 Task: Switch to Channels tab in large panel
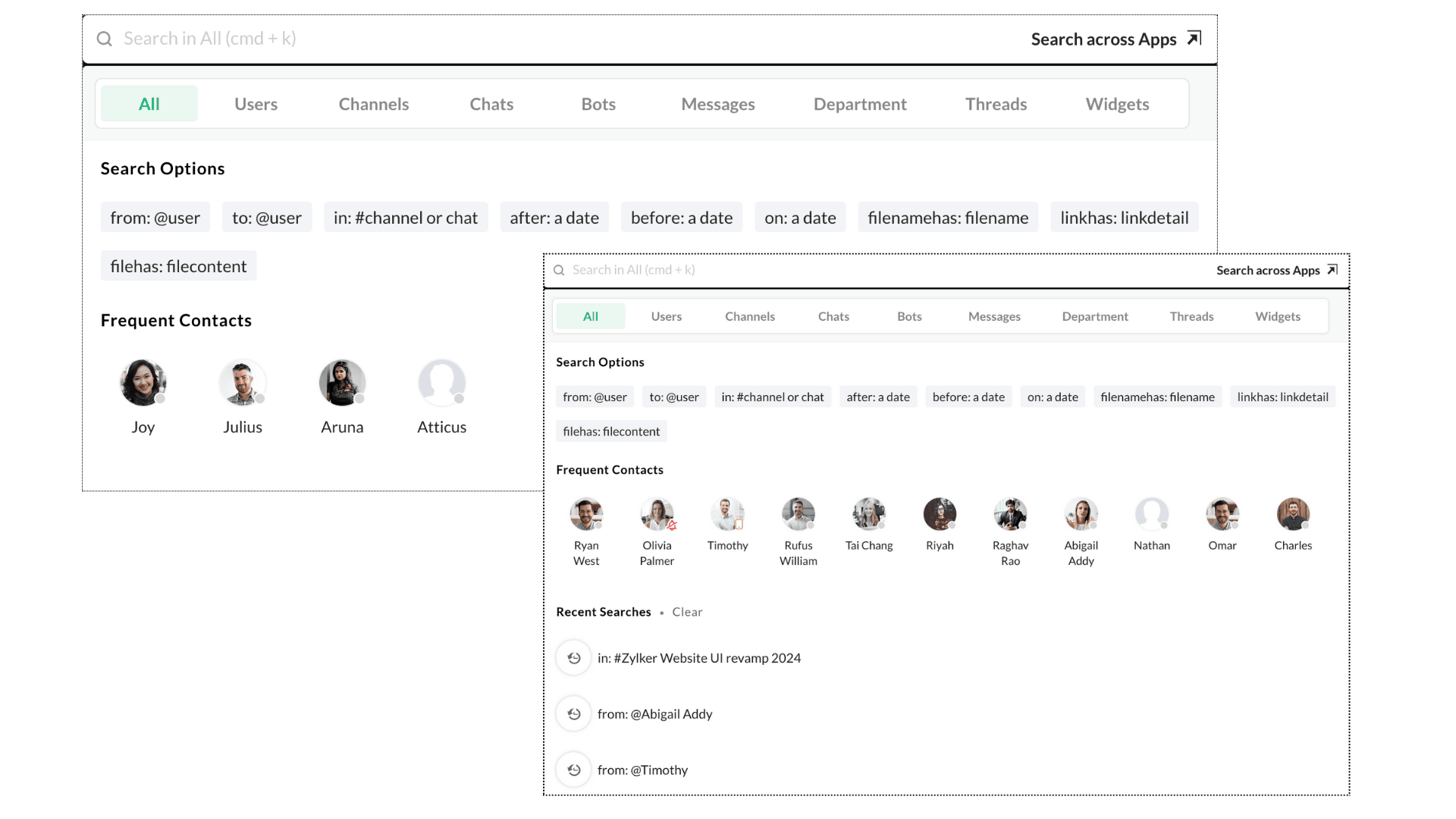coord(373,104)
